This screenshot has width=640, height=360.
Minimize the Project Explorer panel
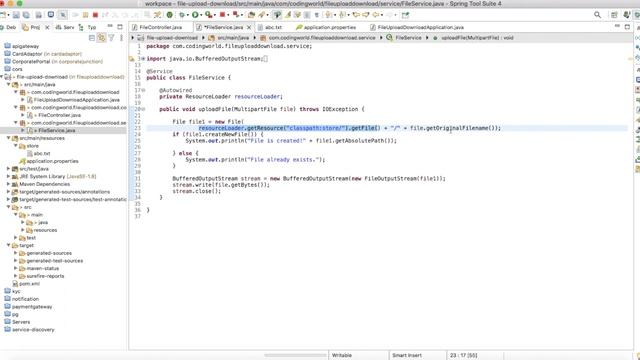pyautogui.click(x=110, y=27)
